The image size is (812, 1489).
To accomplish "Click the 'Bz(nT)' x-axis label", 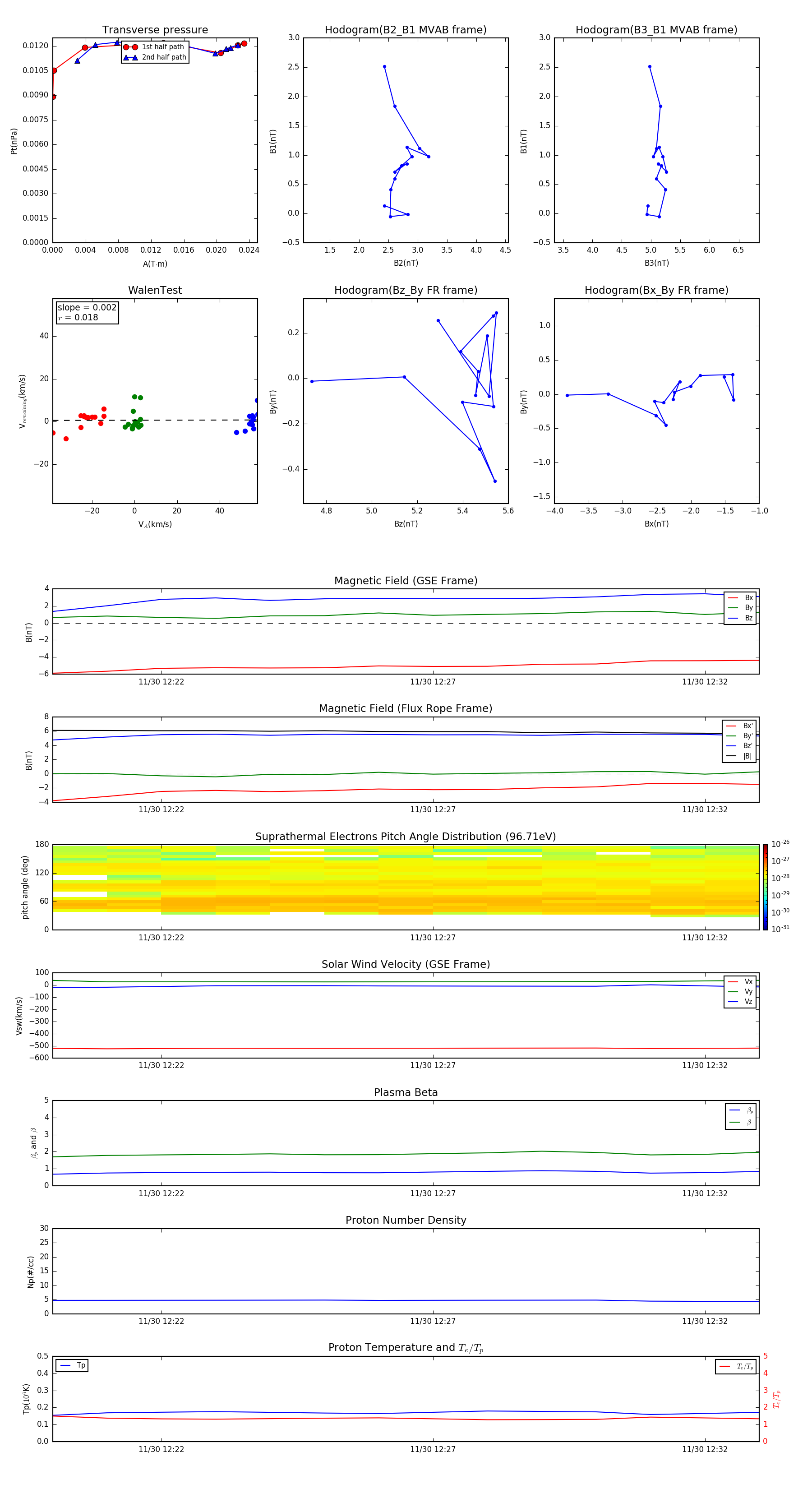I will click(406, 524).
